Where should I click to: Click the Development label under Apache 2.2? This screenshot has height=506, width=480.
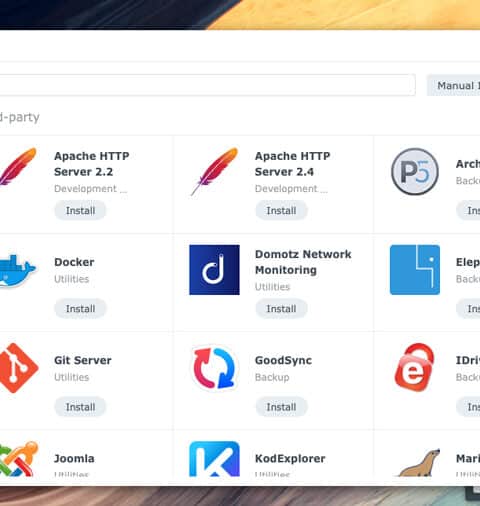90,189
